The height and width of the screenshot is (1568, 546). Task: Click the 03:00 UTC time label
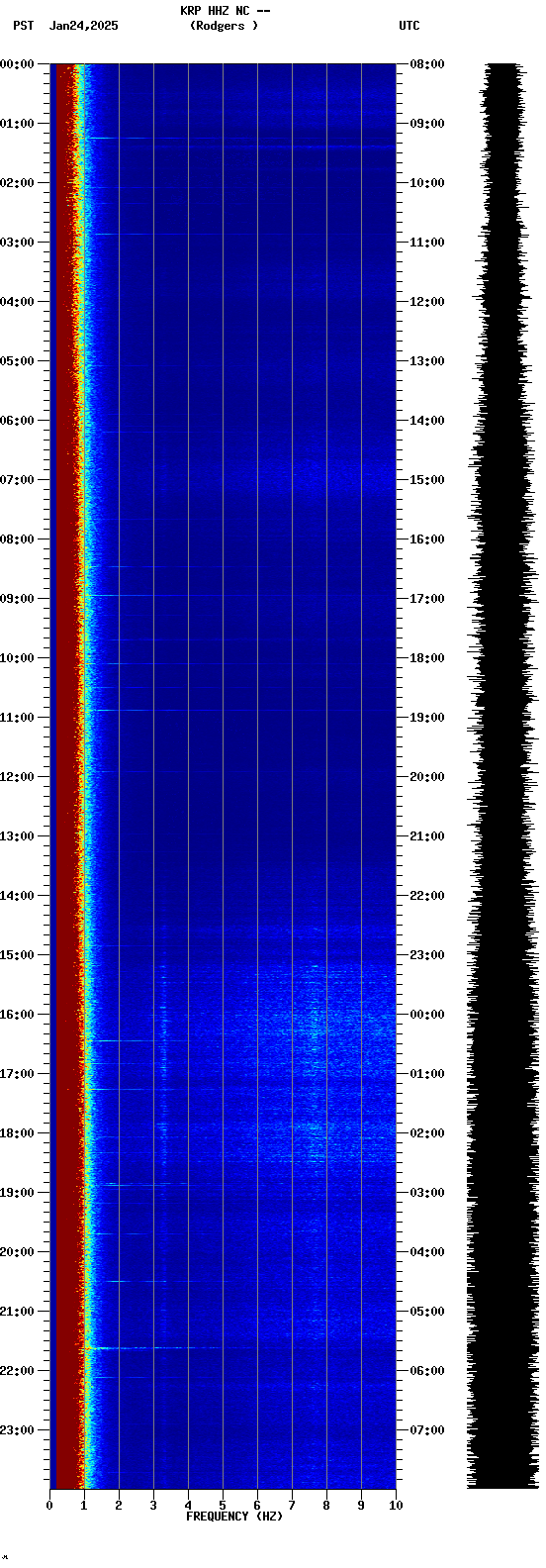pyautogui.click(x=427, y=1193)
